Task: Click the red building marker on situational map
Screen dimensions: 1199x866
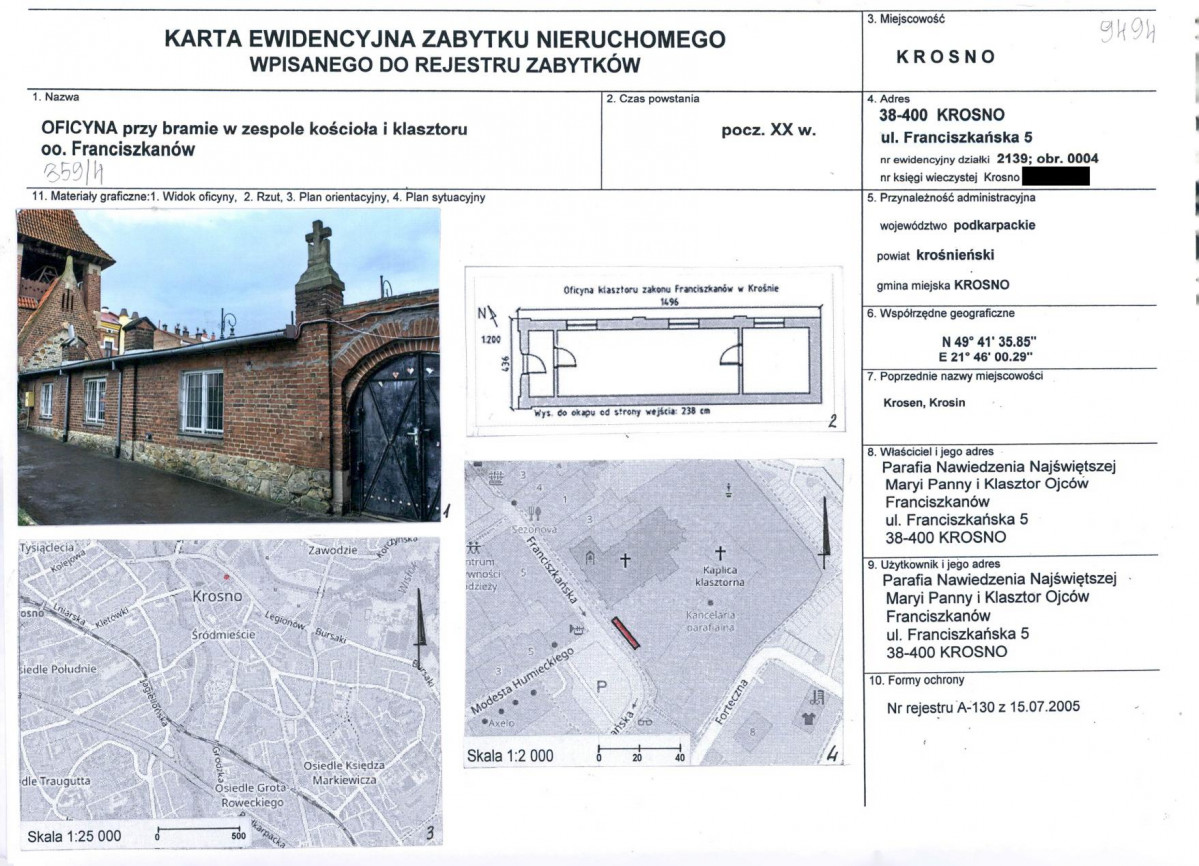Action: click(625, 633)
